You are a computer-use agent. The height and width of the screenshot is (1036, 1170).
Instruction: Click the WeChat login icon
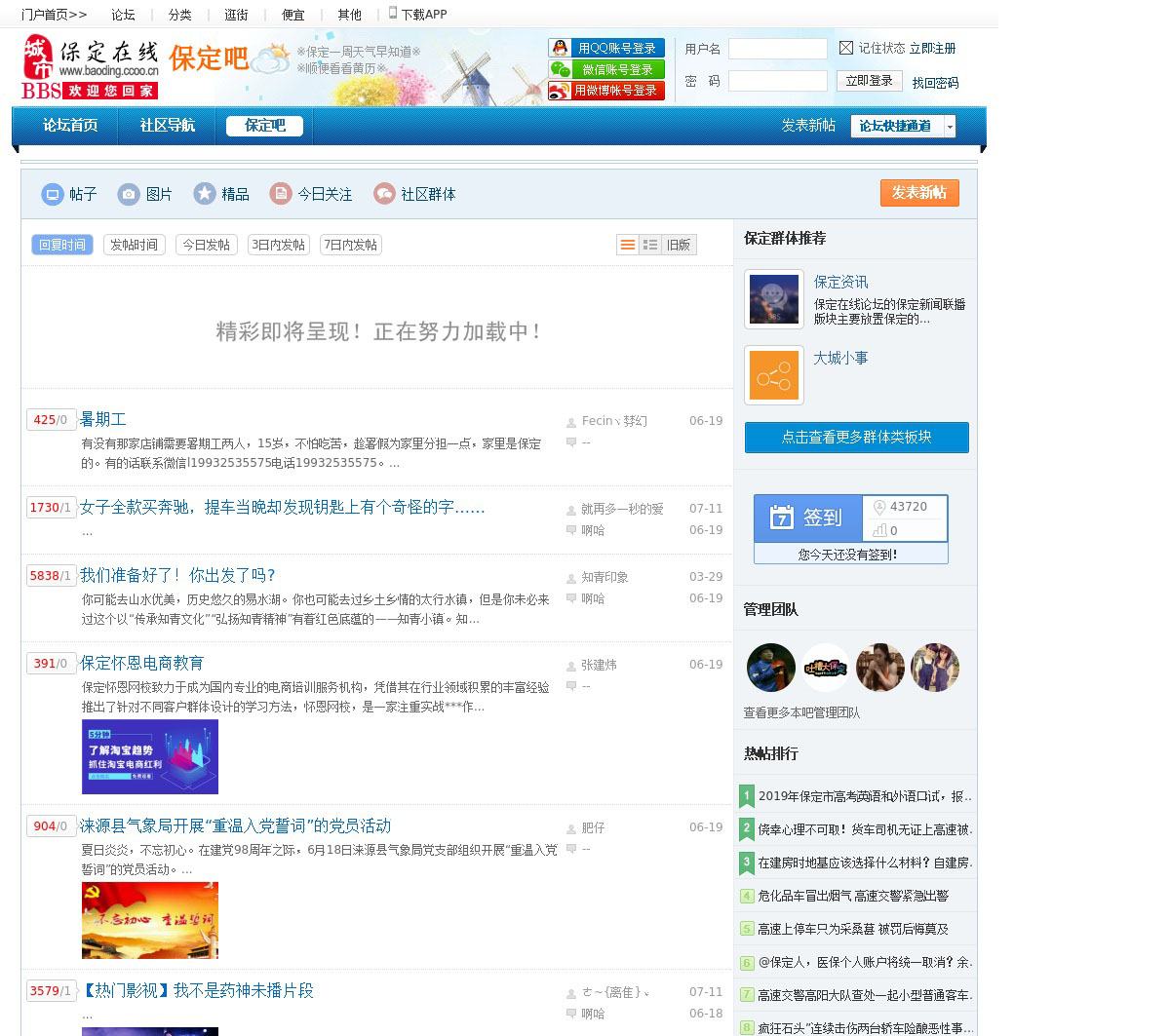click(560, 69)
